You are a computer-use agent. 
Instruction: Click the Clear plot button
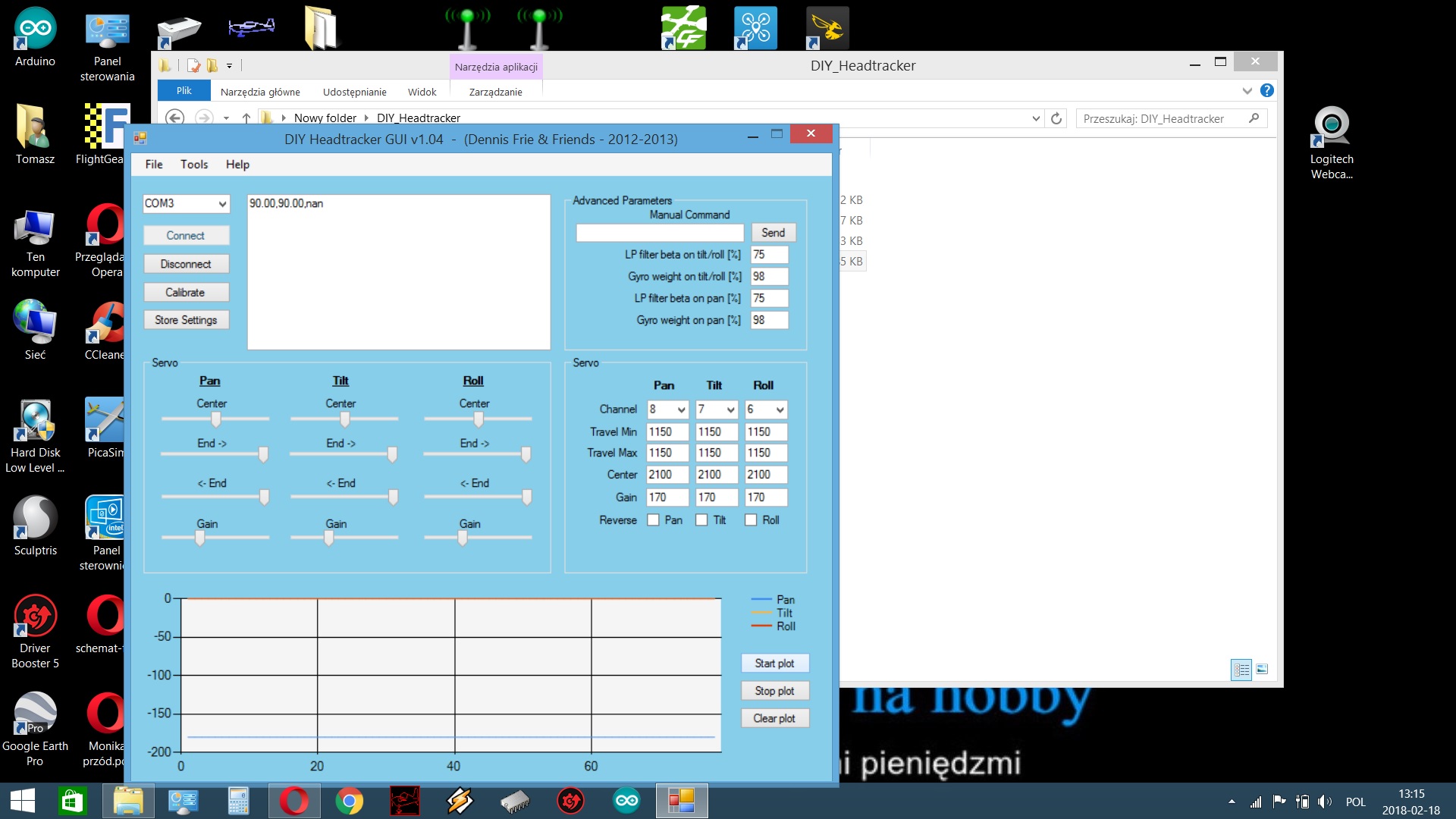point(775,718)
